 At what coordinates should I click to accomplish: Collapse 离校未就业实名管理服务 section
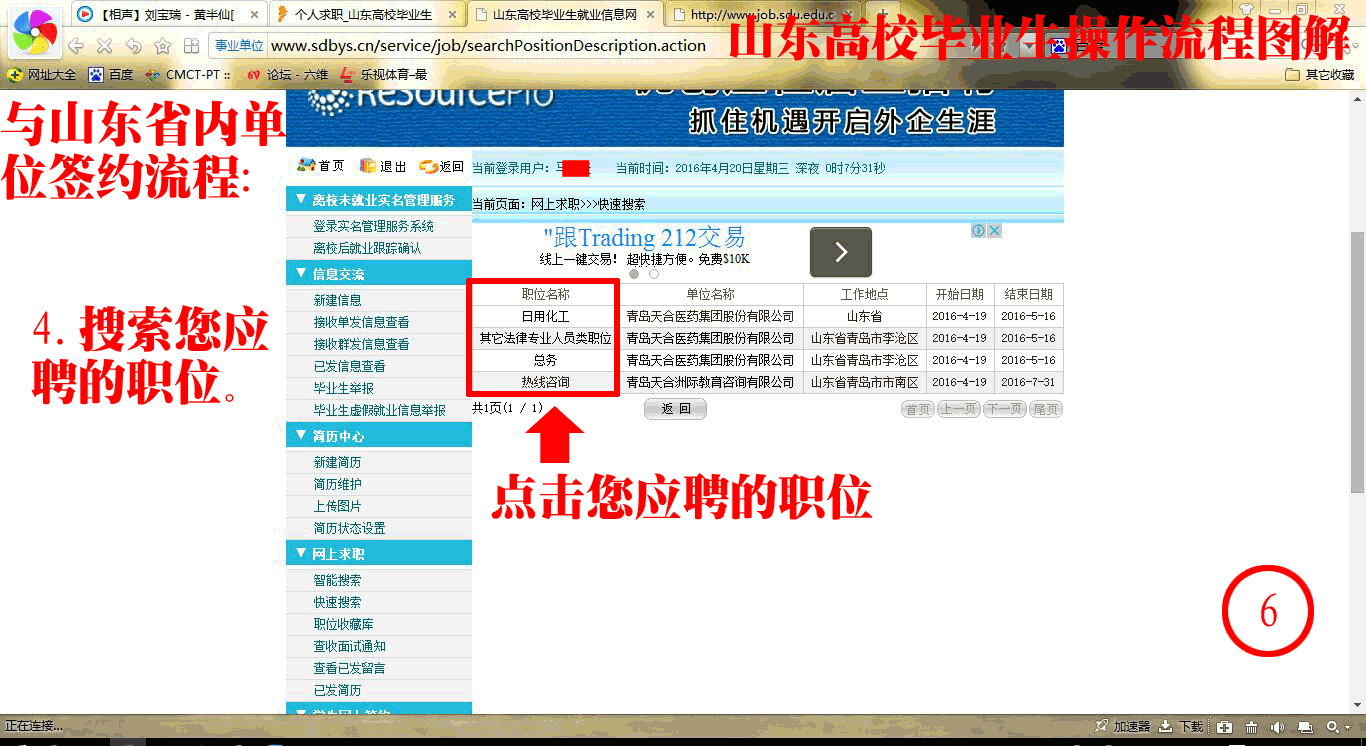coord(379,200)
